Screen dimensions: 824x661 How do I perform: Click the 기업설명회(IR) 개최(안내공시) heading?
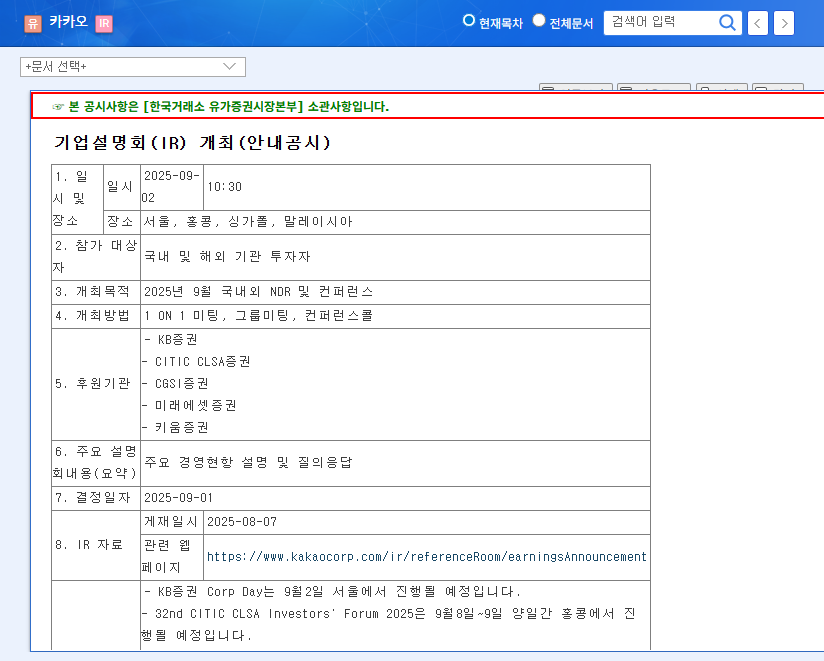(192, 142)
